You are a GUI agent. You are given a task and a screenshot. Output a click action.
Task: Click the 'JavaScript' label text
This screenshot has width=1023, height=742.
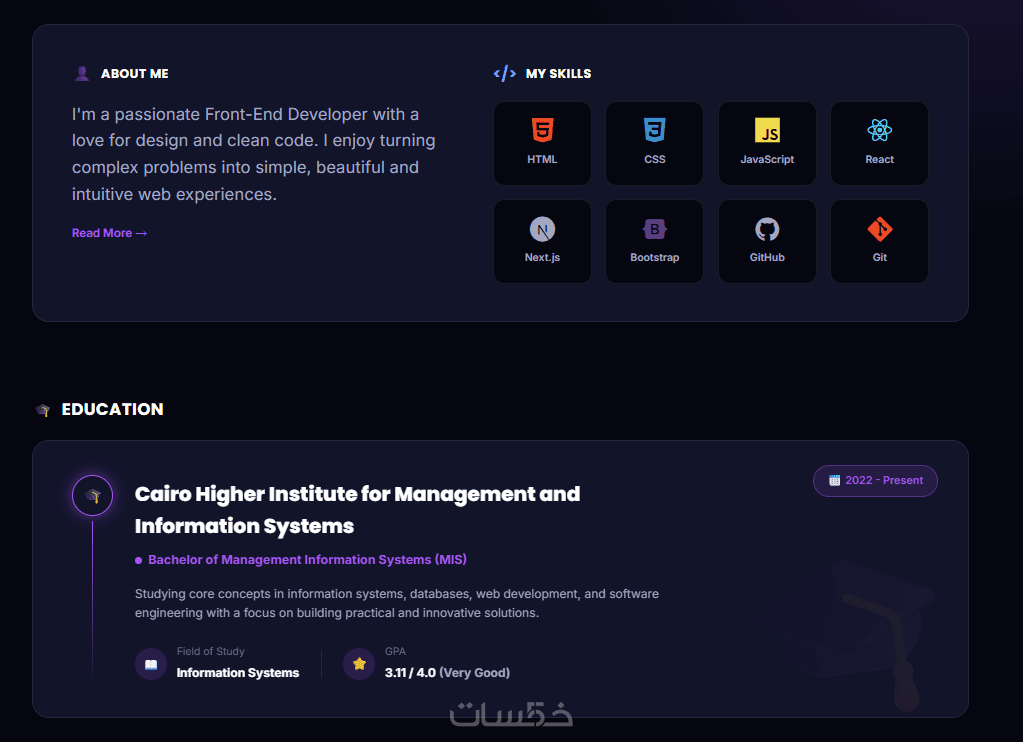tap(767, 159)
